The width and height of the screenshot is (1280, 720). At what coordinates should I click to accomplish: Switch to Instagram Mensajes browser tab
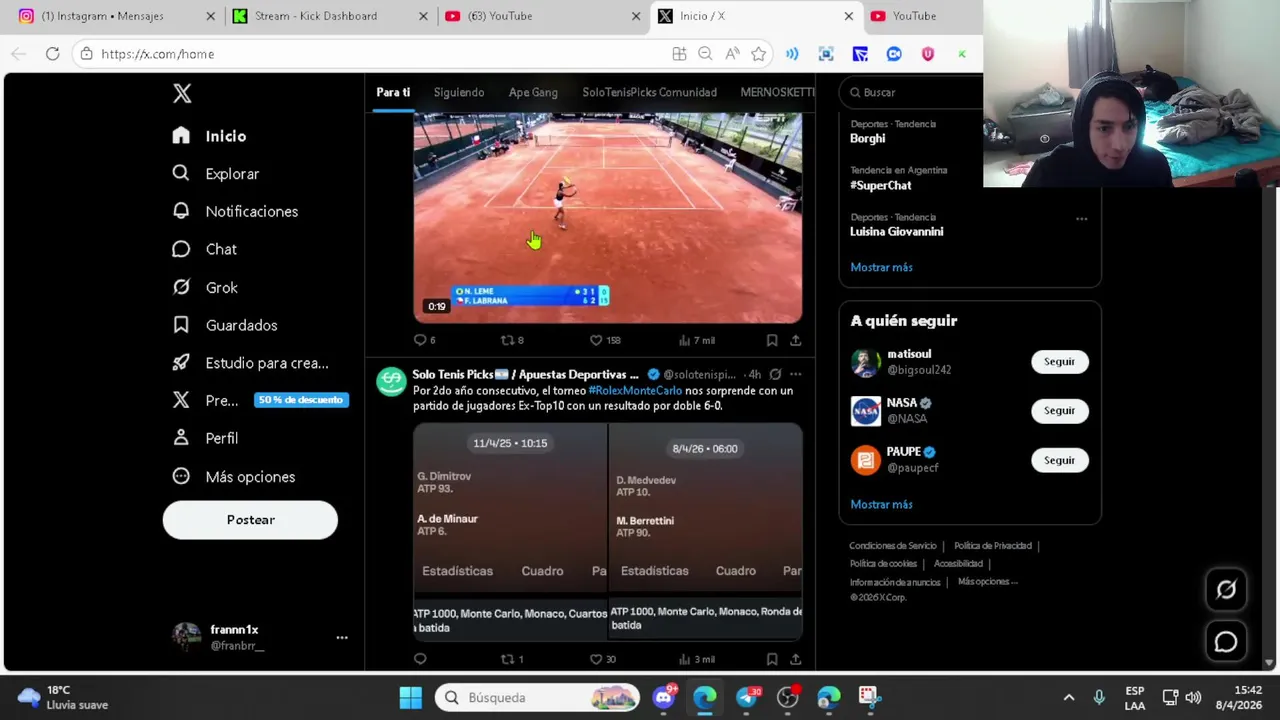coord(112,16)
